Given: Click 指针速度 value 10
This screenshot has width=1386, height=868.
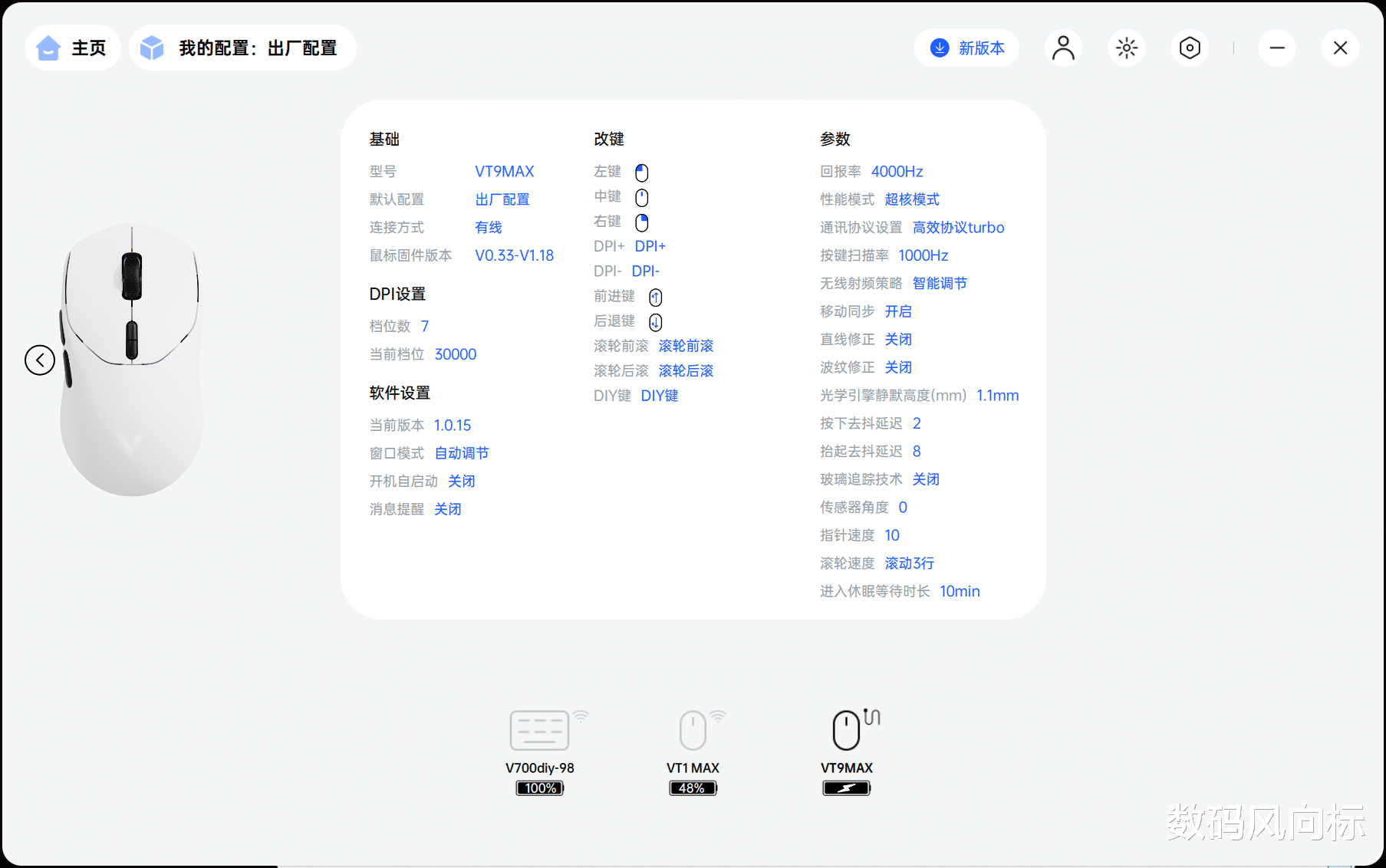Looking at the screenshot, I should pos(892,535).
